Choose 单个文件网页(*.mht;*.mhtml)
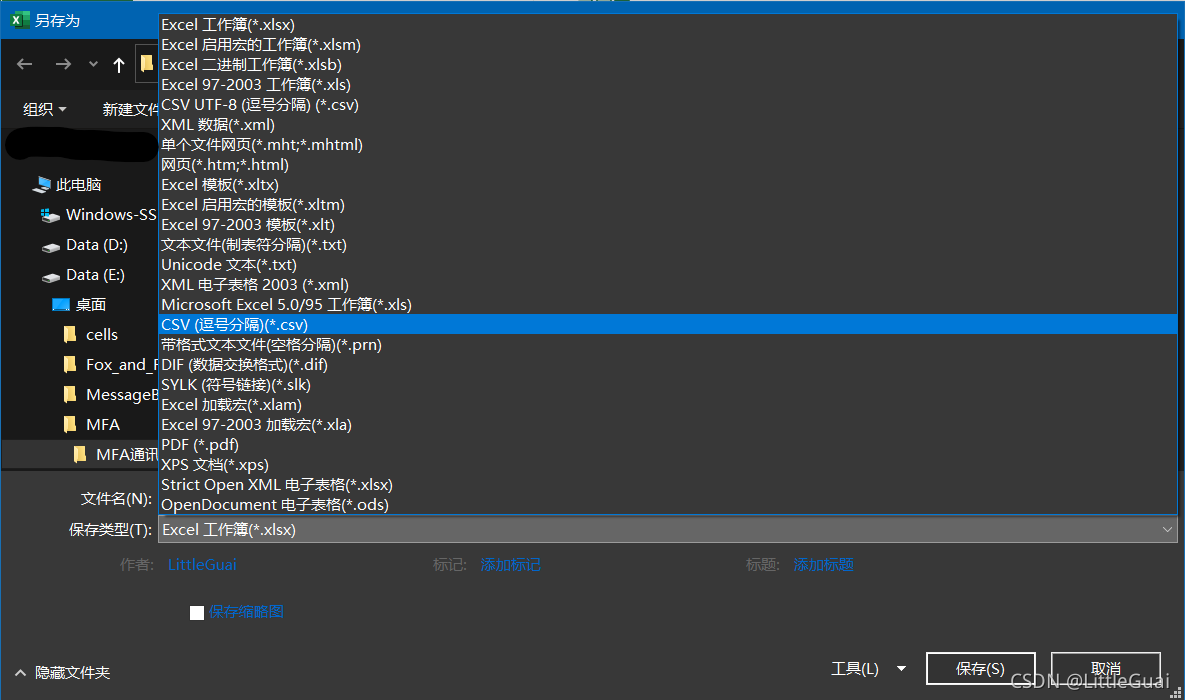 (668, 145)
